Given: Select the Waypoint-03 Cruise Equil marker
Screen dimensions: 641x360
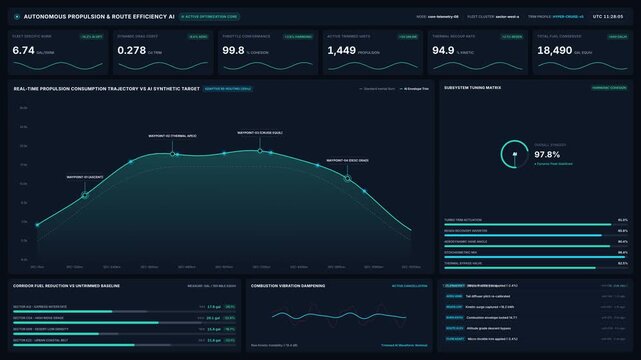Looking at the screenshot, I should tap(260, 151).
